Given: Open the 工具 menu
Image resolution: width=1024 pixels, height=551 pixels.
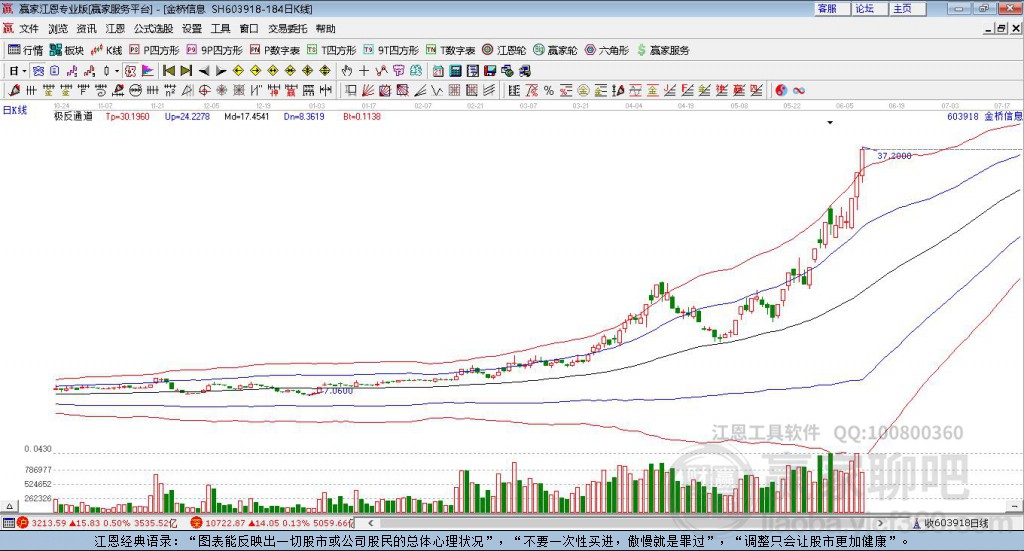Looking at the screenshot, I should tap(221, 29).
